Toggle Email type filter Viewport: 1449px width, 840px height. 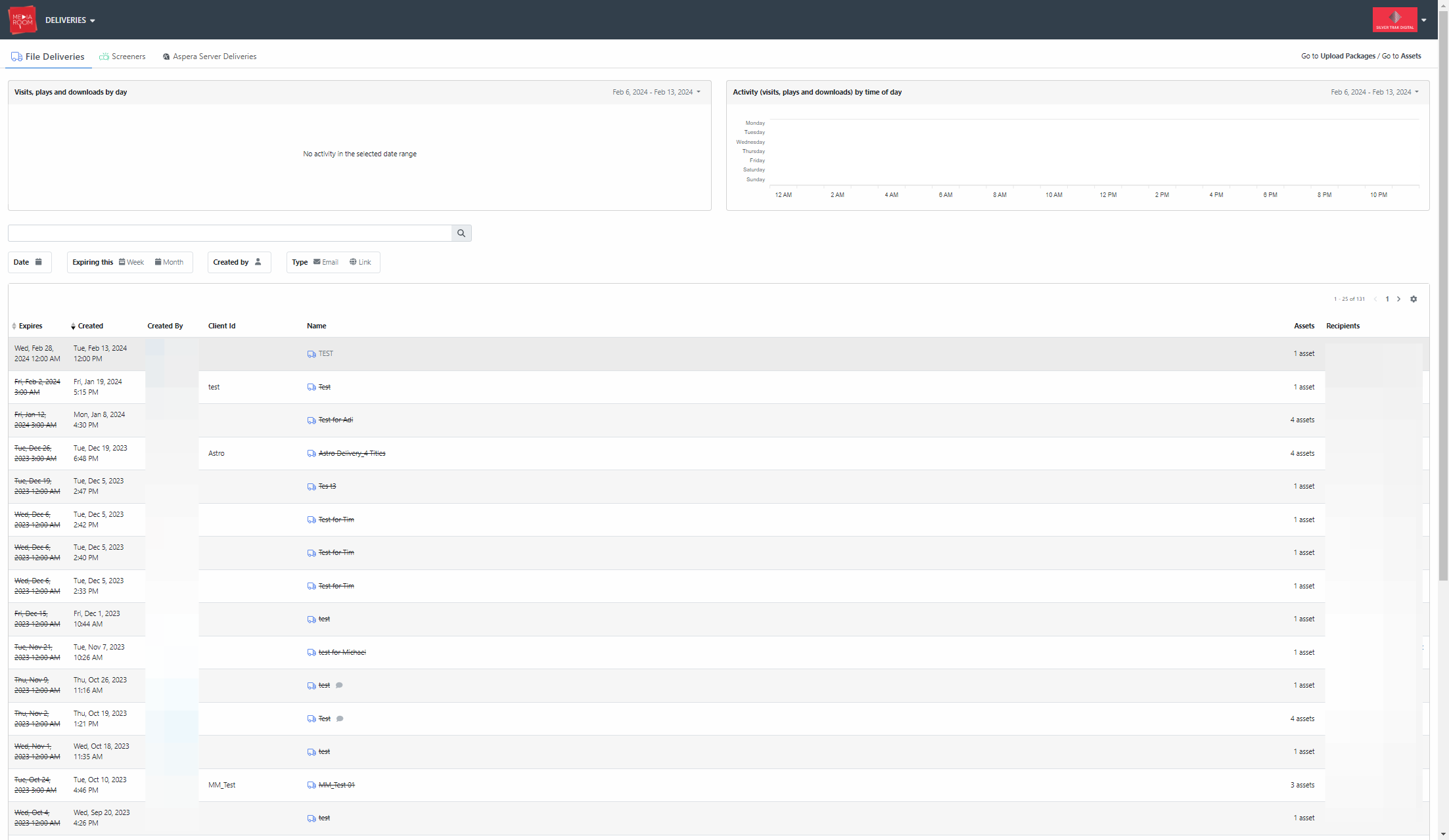pyautogui.click(x=326, y=262)
